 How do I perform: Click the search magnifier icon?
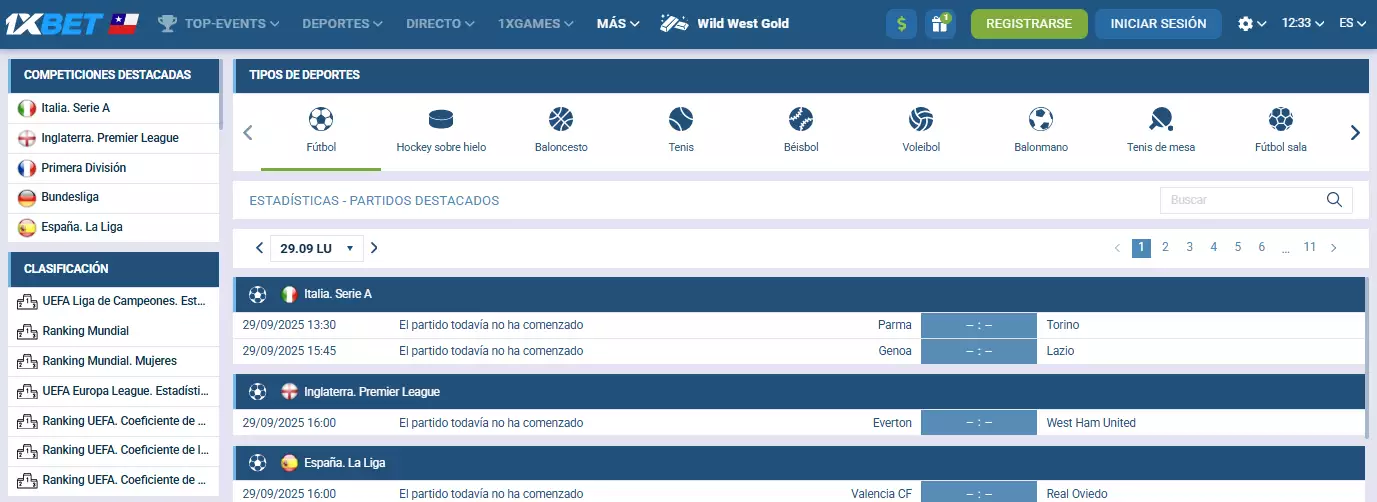point(1334,200)
